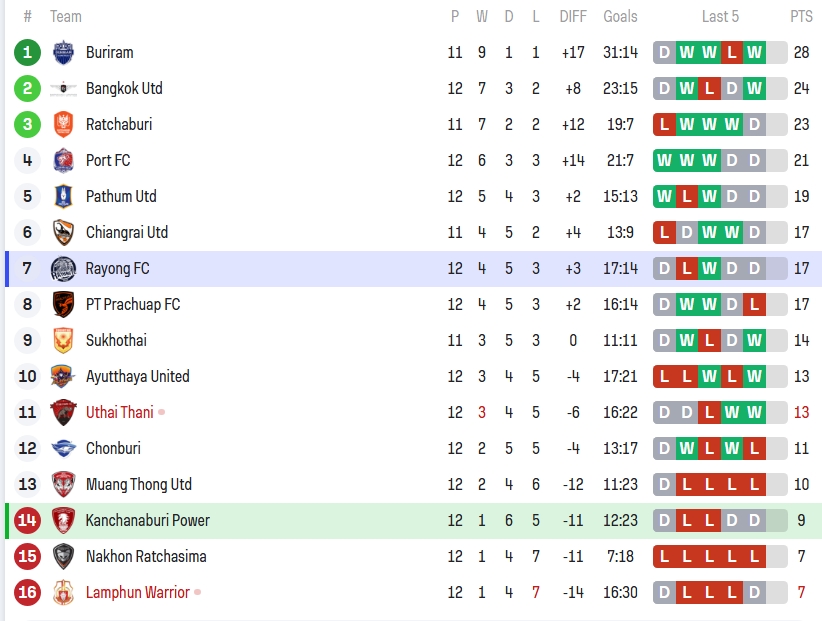This screenshot has width=822, height=621.
Task: Click Pathum Utd's first green W result
Action: pyautogui.click(x=664, y=196)
